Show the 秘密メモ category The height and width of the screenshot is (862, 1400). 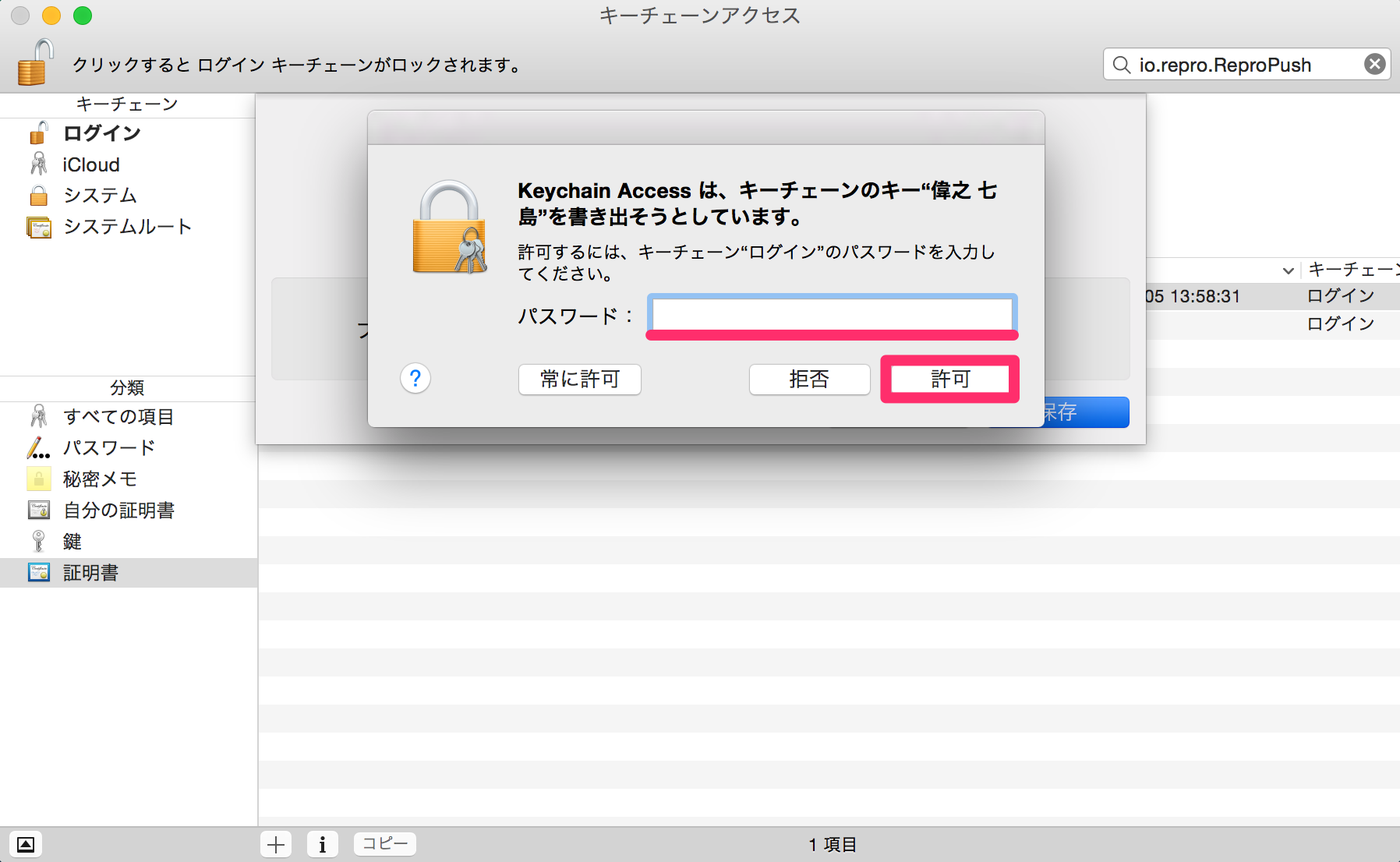click(x=128, y=479)
